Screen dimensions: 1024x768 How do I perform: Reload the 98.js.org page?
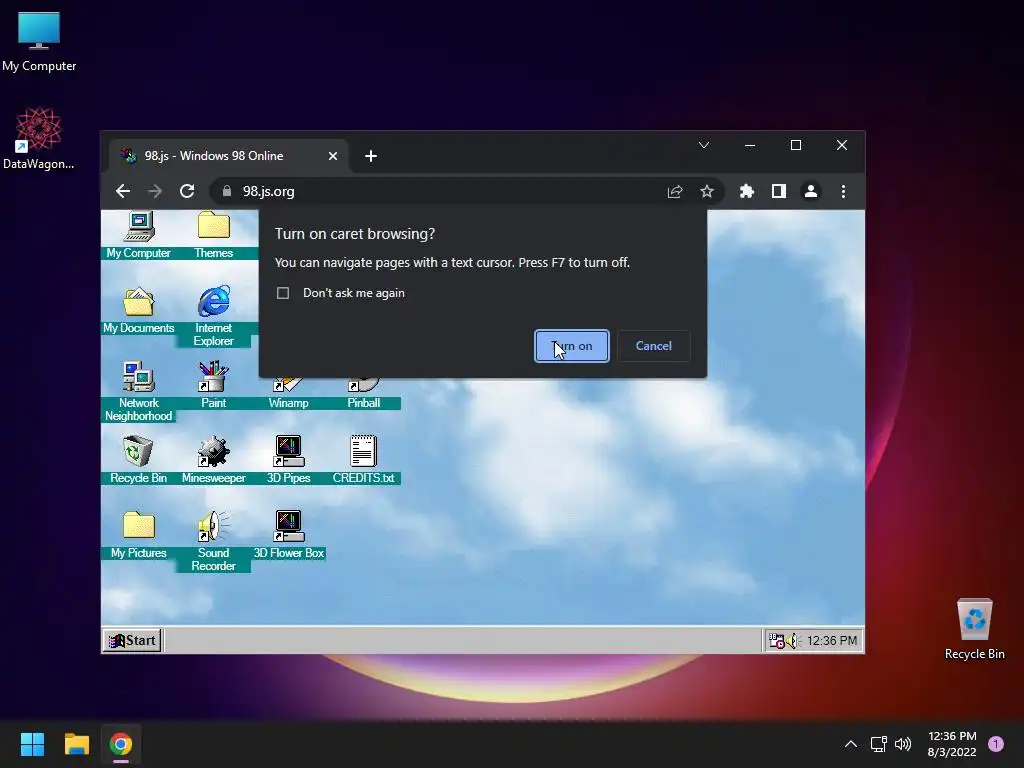pos(187,191)
